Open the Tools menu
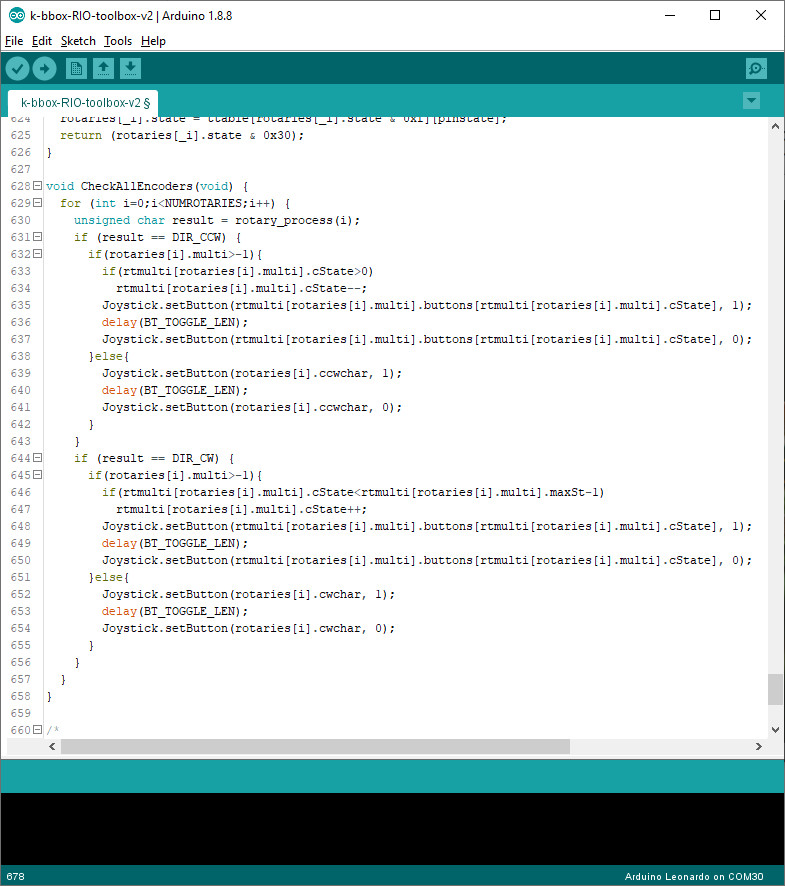The image size is (785, 886). pyautogui.click(x=118, y=41)
